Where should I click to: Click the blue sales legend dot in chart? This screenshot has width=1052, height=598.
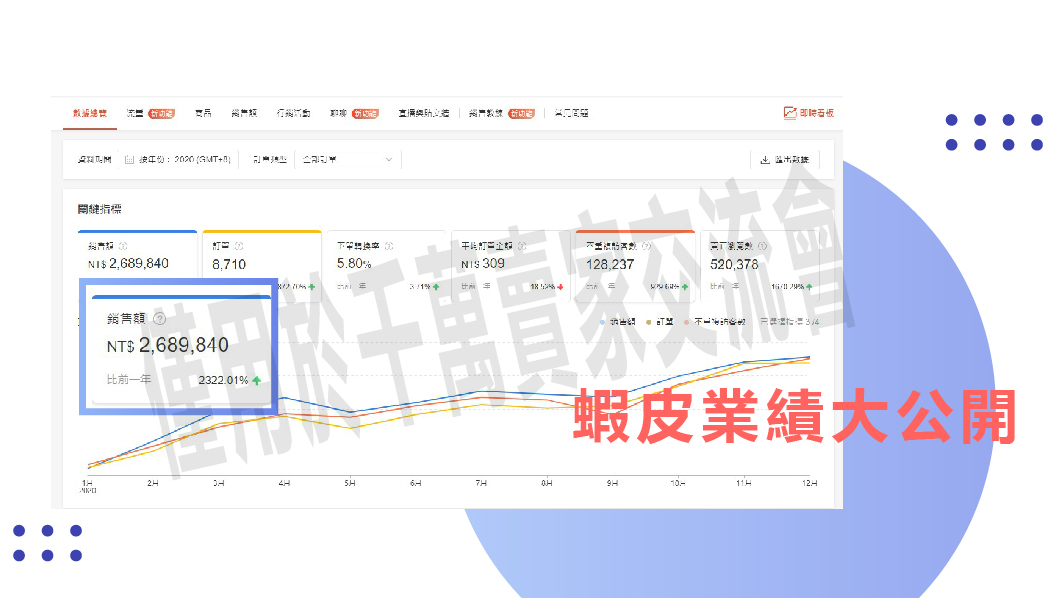(x=603, y=322)
